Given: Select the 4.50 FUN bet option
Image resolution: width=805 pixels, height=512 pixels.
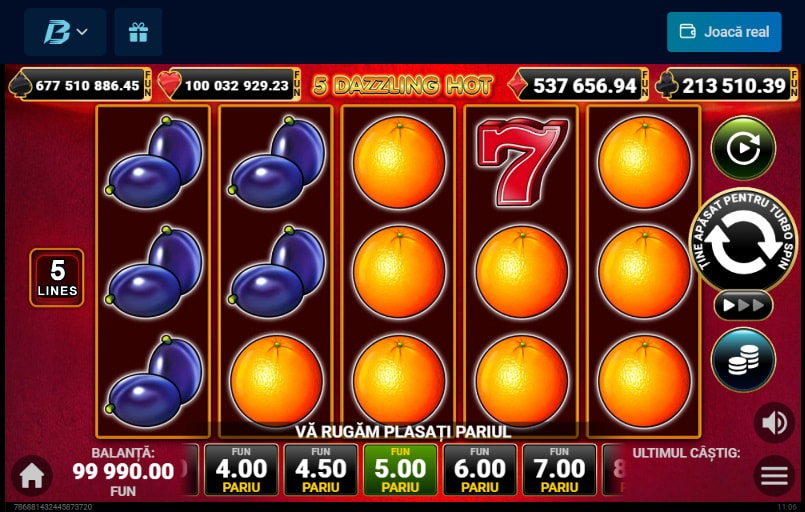Looking at the screenshot, I should [x=321, y=469].
